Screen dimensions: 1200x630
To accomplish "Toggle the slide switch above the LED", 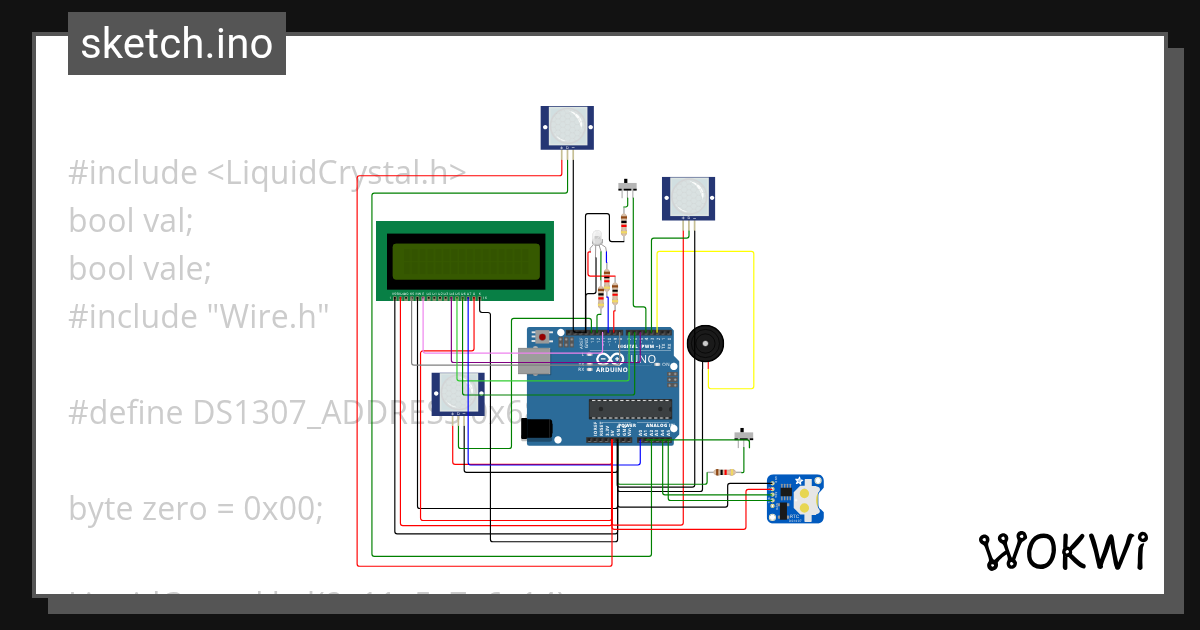I will [625, 188].
